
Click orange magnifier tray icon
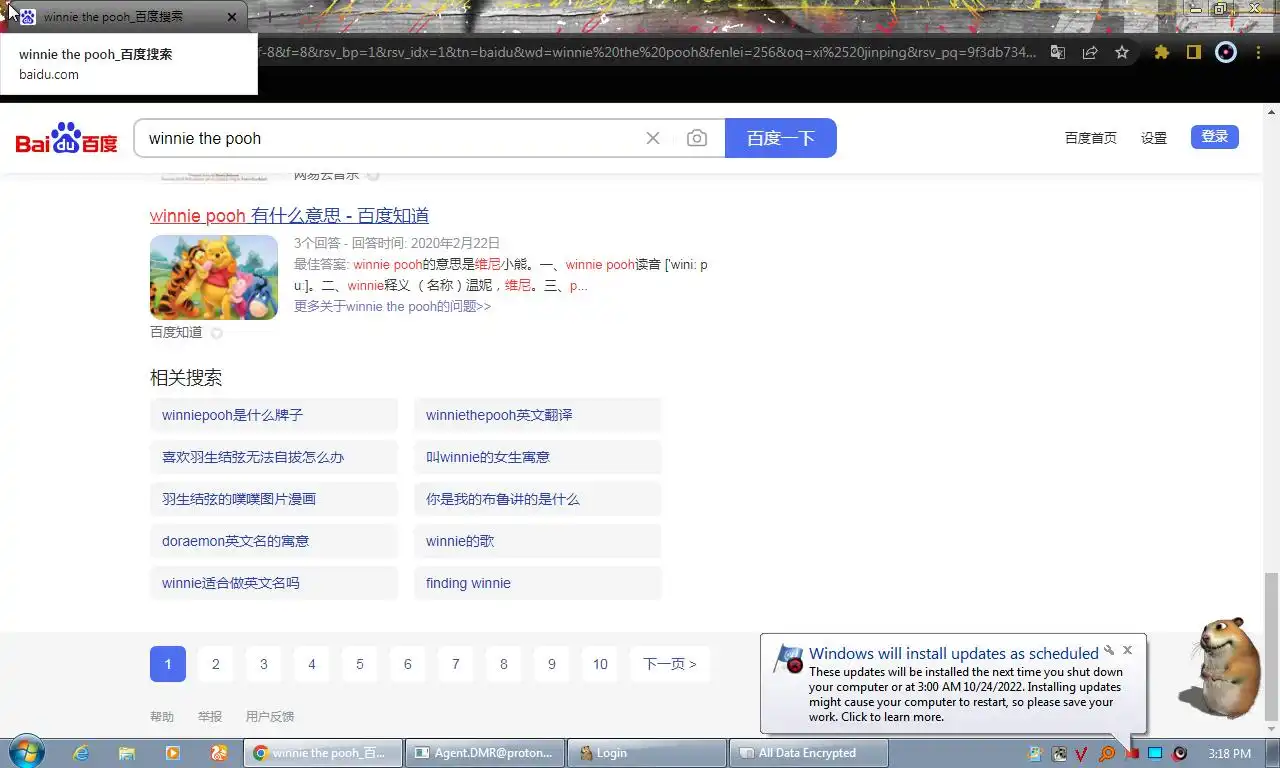click(x=1107, y=753)
